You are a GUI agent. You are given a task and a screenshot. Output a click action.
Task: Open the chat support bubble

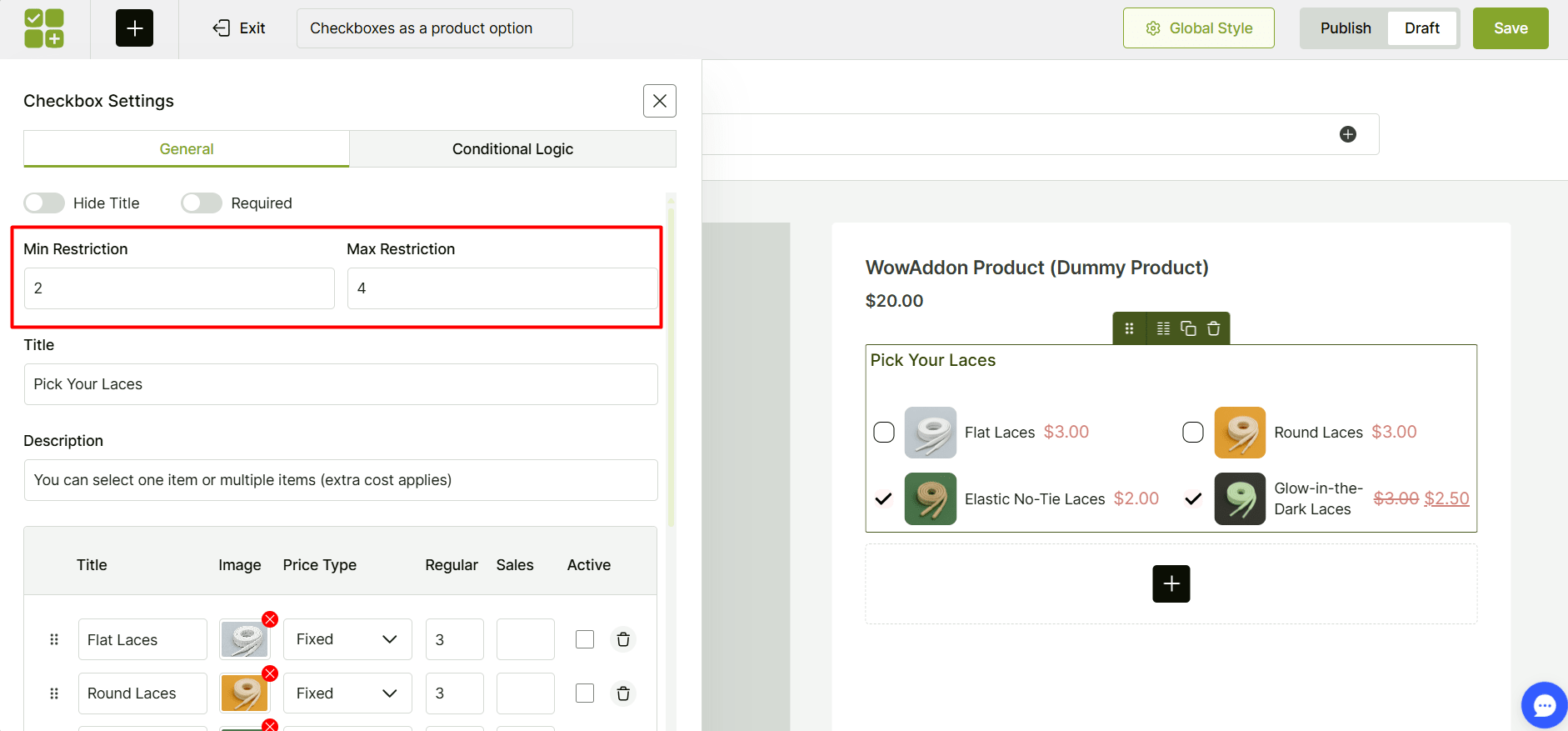(x=1544, y=706)
